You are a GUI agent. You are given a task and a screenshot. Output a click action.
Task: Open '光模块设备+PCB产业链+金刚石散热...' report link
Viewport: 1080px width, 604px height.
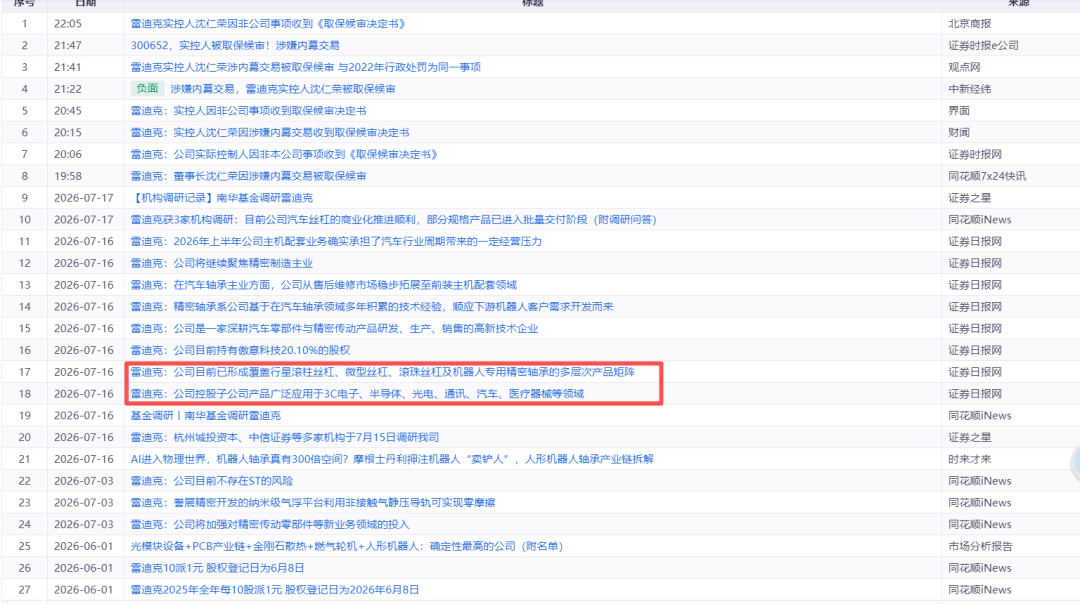point(347,546)
